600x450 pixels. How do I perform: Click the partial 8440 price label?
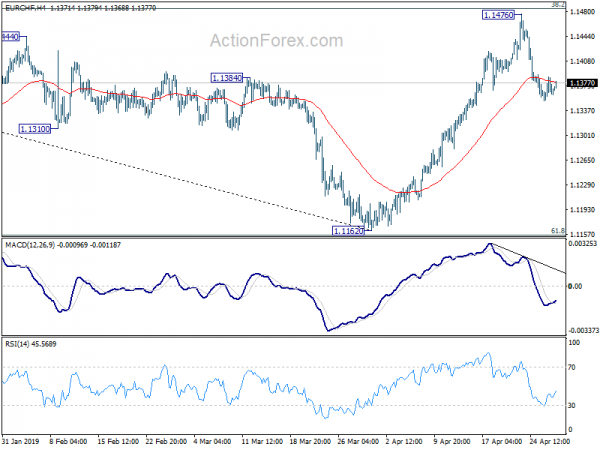point(10,37)
